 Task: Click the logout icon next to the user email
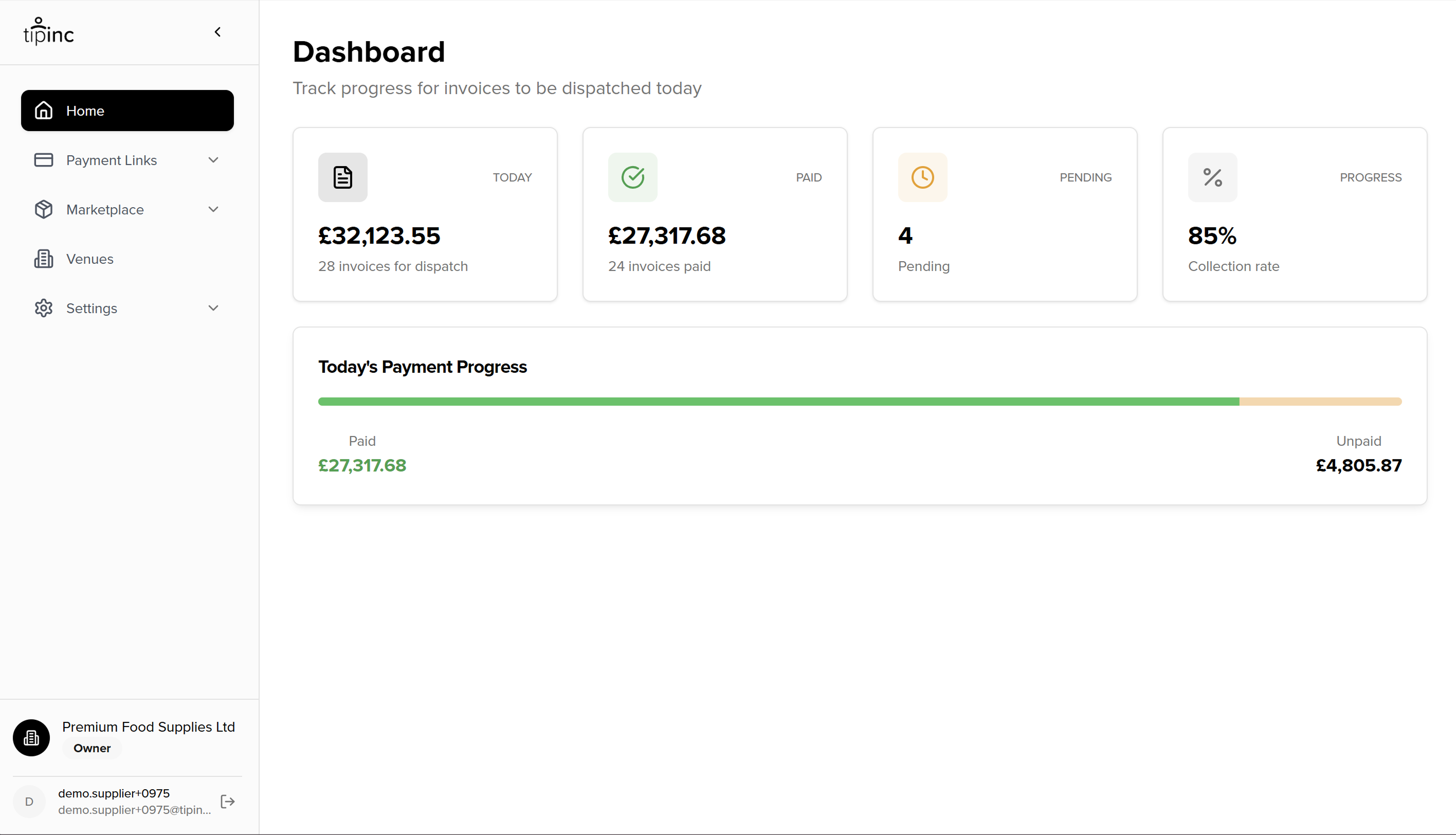[228, 801]
